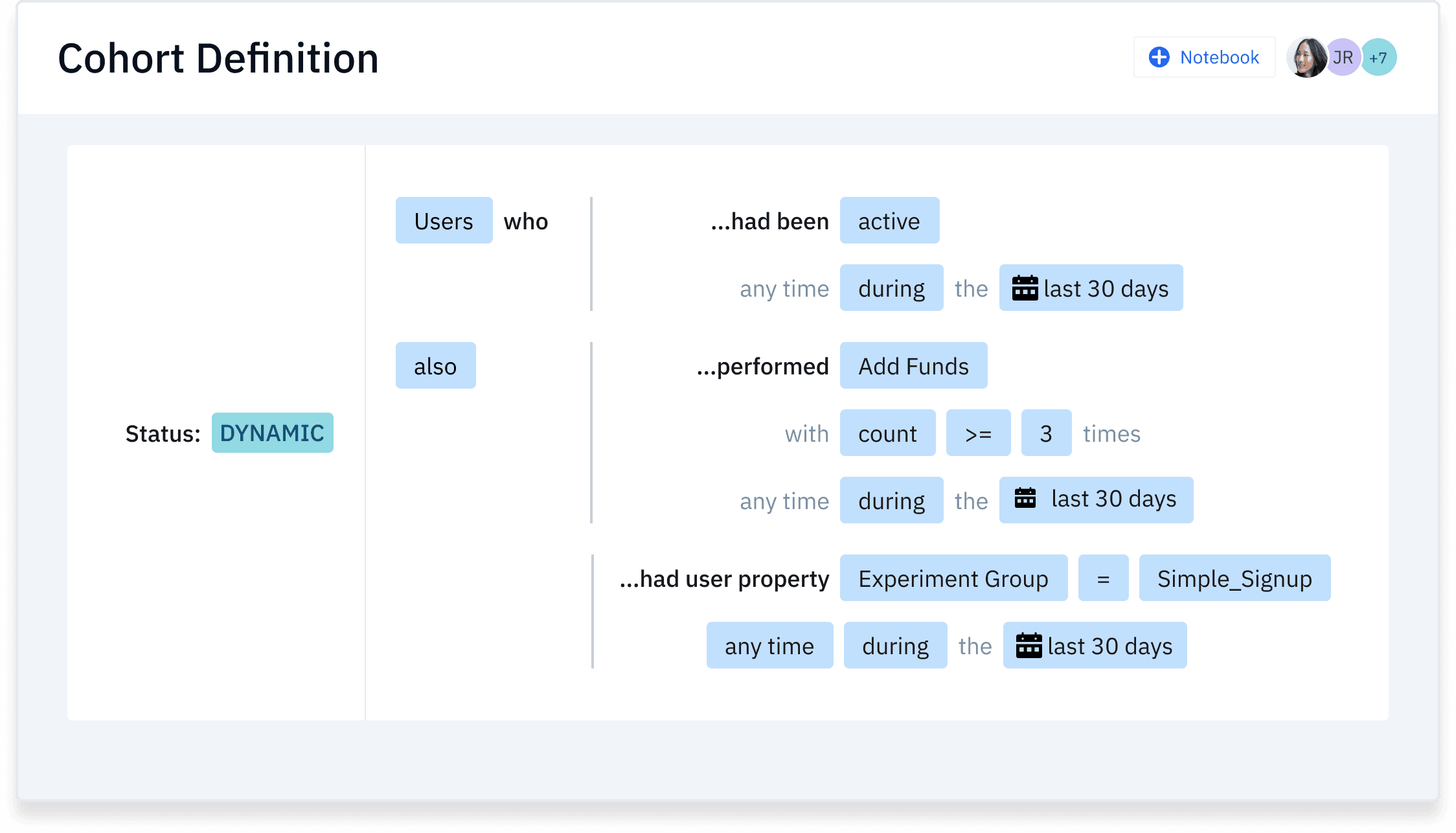Toggle the 'also' condition connector
The width and height of the screenshot is (1456, 833).
[435, 365]
